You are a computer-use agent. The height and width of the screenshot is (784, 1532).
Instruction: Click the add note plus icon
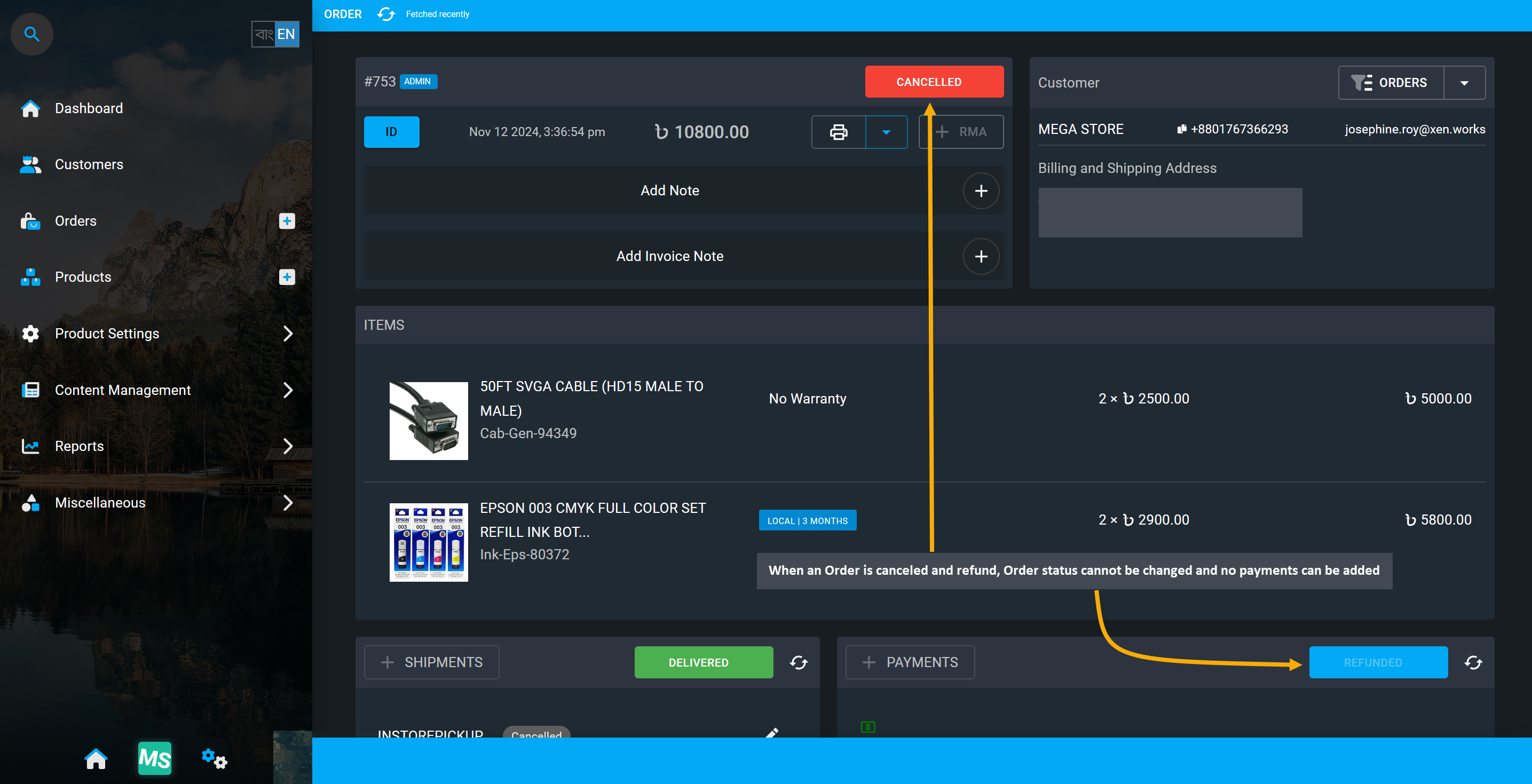coord(981,190)
